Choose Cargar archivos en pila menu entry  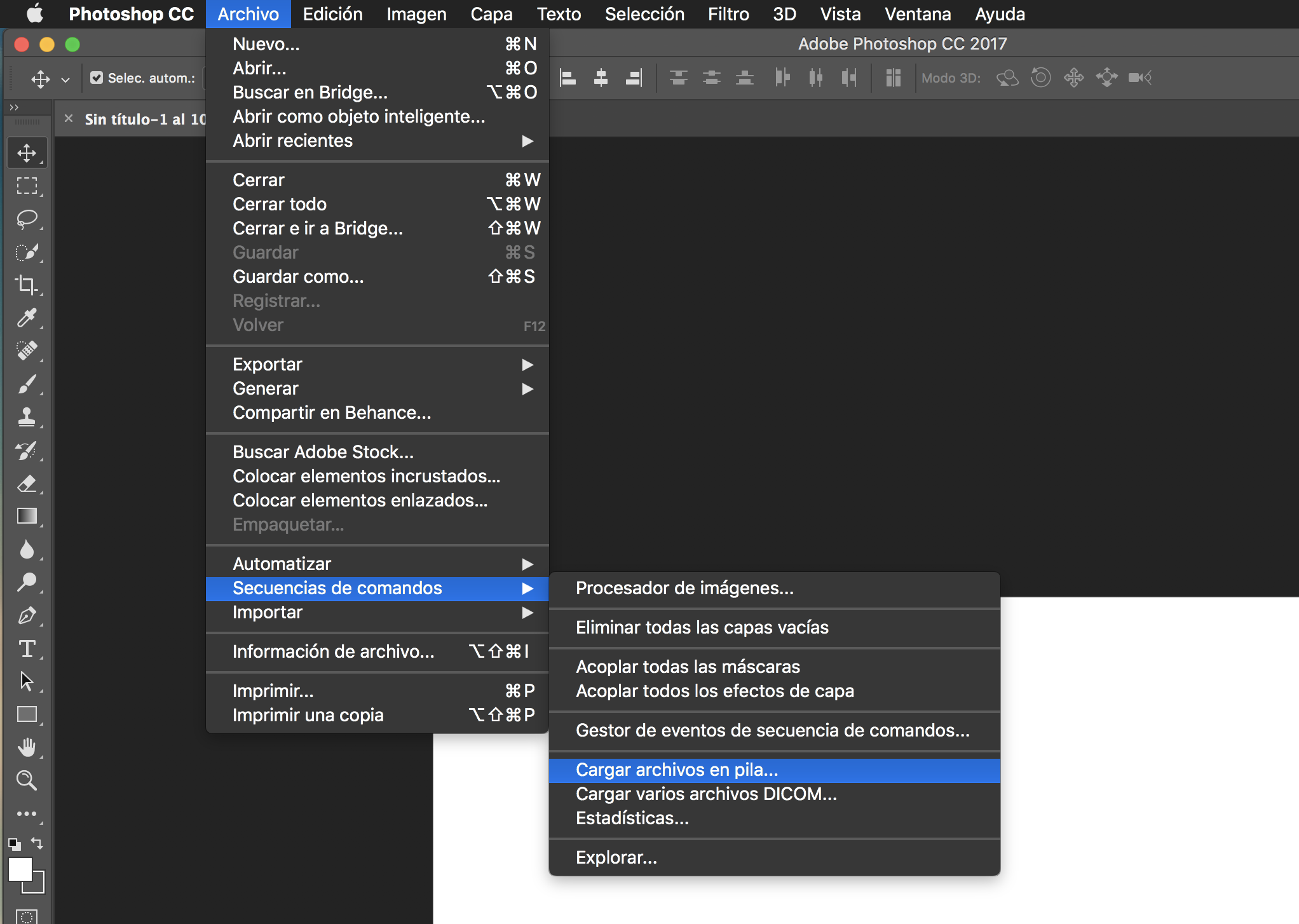coord(677,770)
